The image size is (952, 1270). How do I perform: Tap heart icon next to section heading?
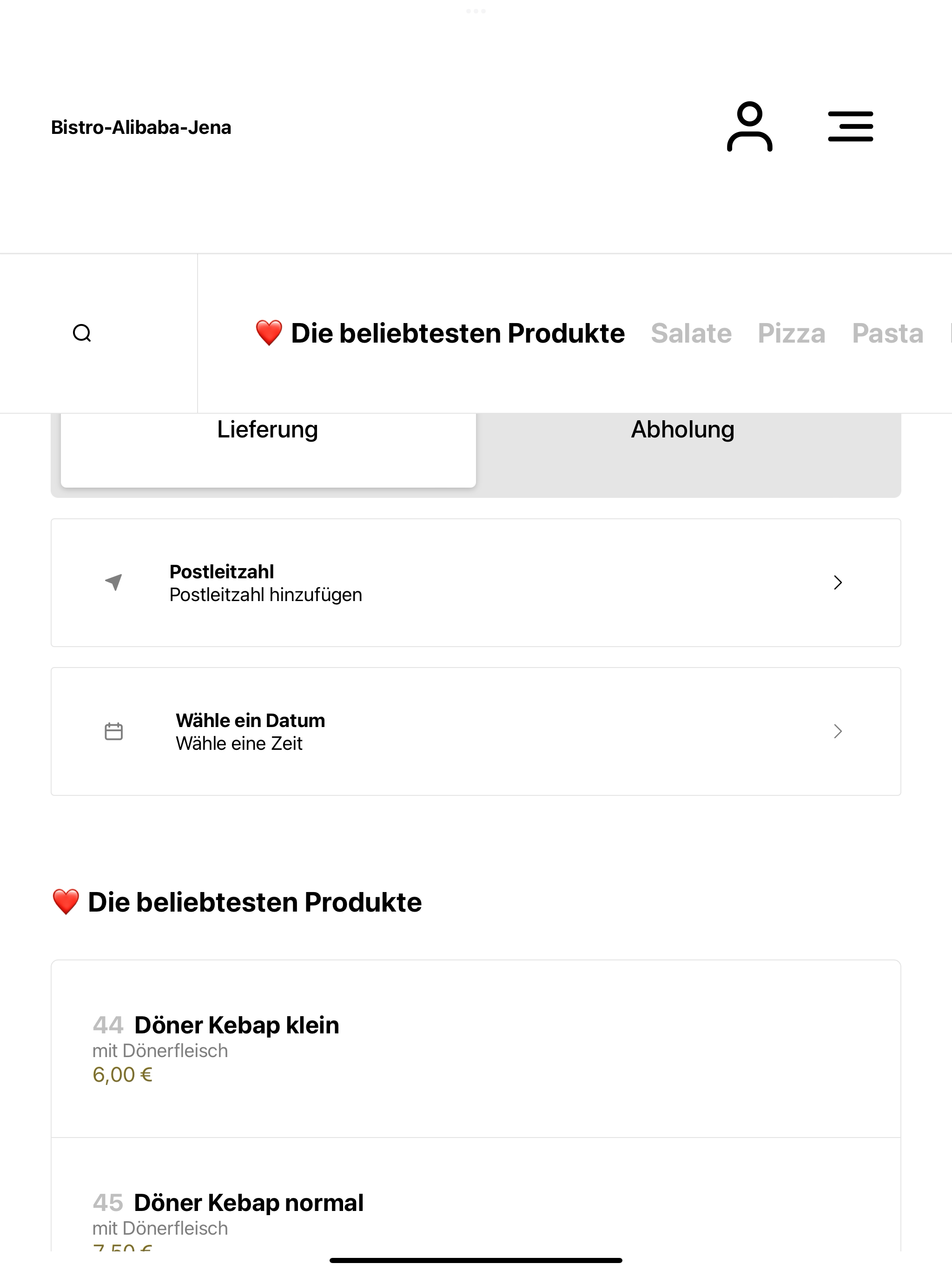(66, 902)
